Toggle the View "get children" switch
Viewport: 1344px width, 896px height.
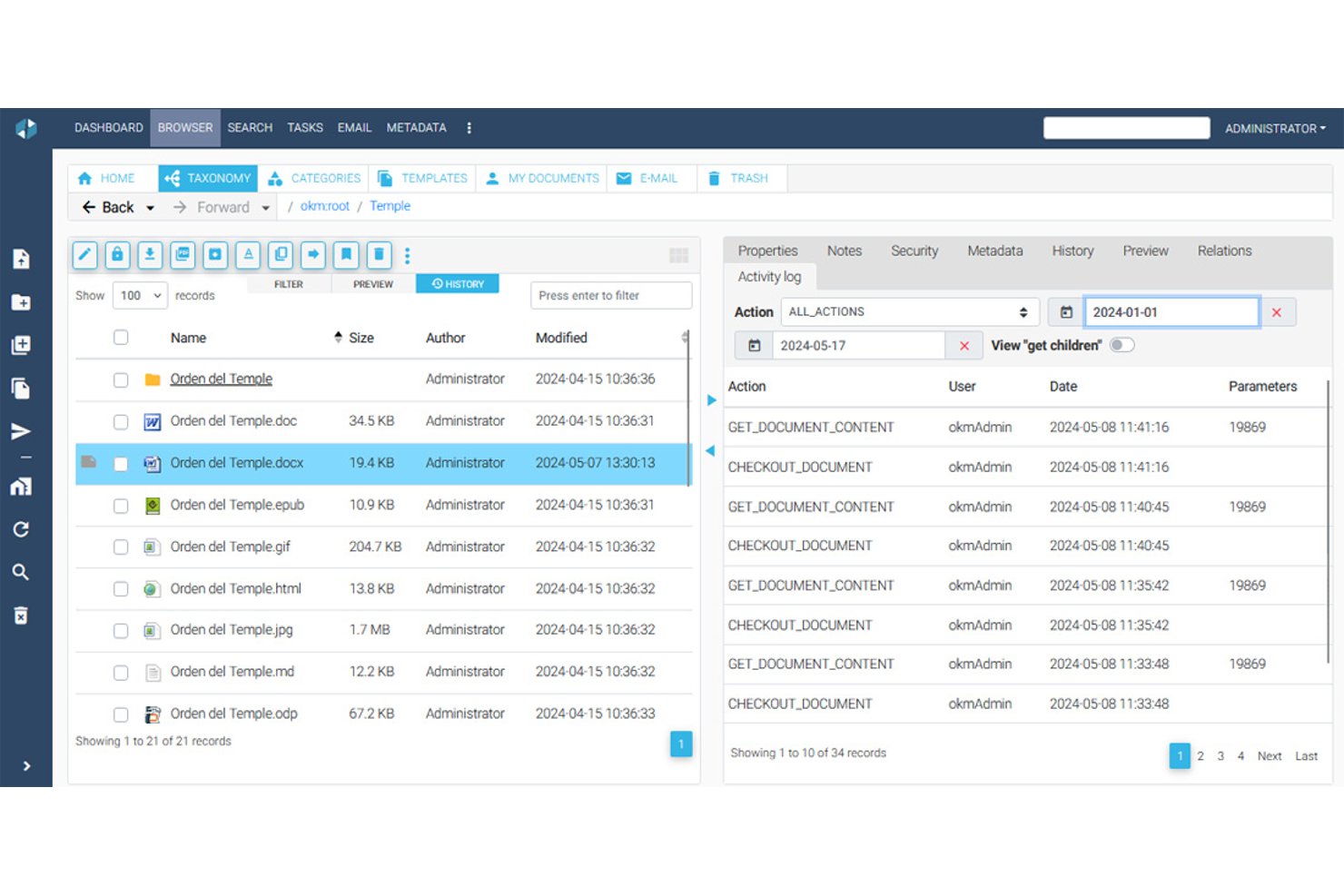[x=1122, y=345]
